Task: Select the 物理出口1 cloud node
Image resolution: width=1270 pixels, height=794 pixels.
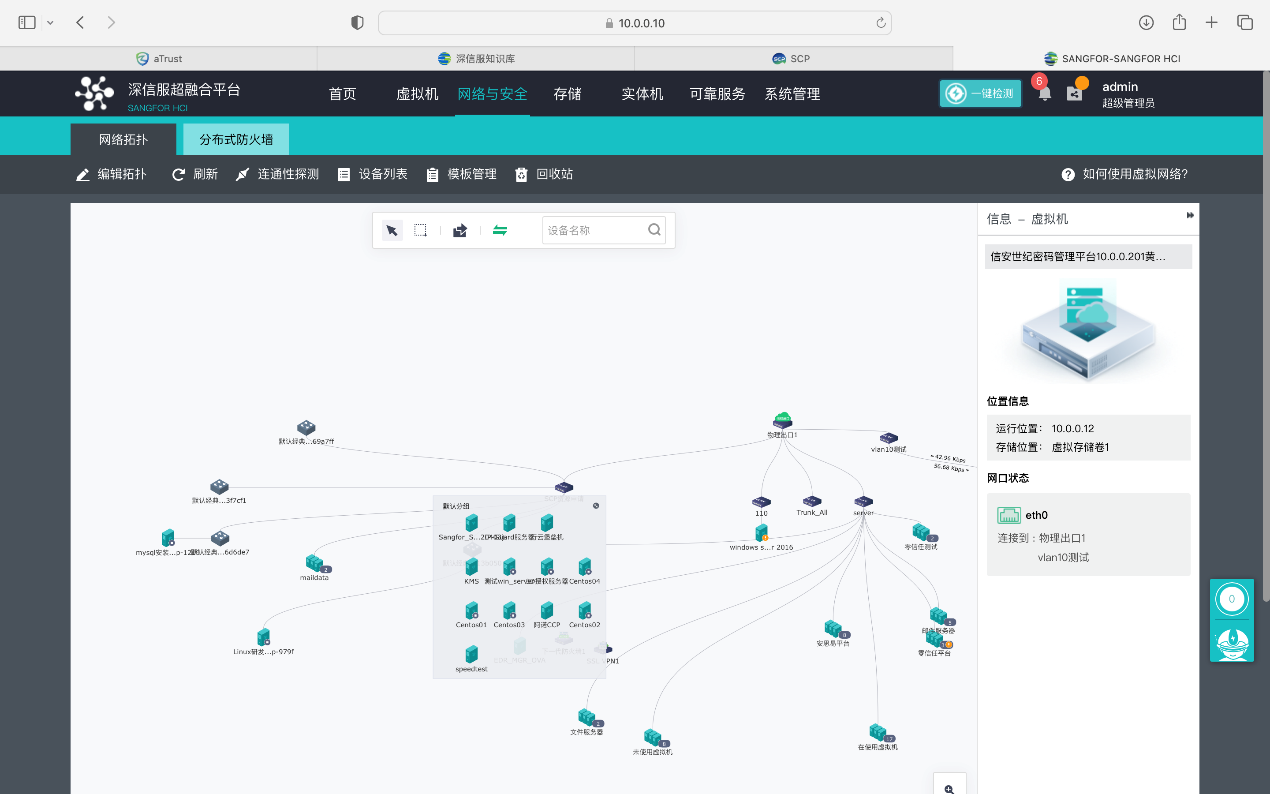Action: [x=782, y=422]
